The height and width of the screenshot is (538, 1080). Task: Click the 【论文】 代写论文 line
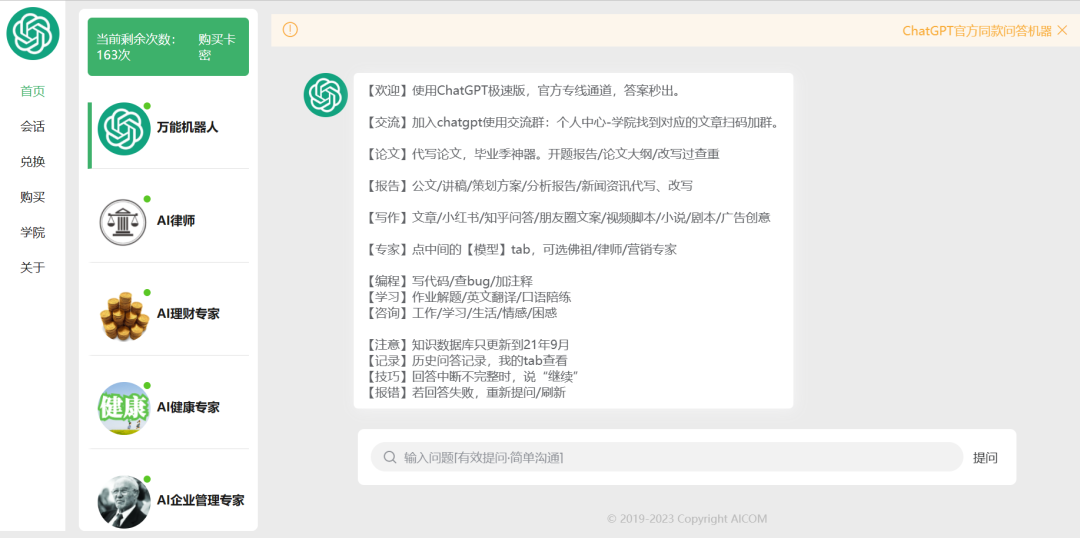coord(542,154)
